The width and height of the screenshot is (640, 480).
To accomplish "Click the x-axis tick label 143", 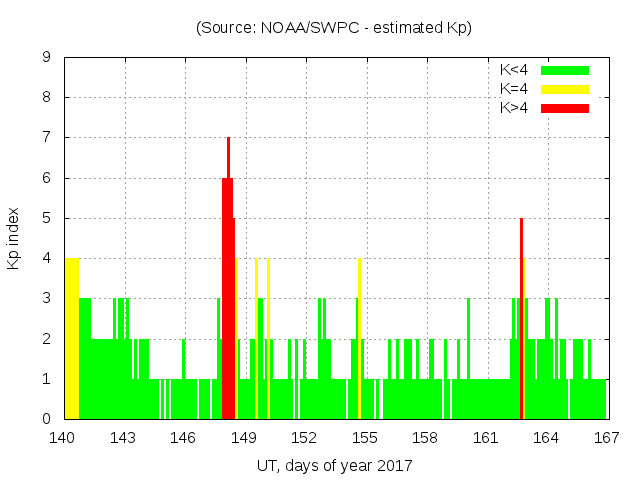I will click(x=123, y=437).
